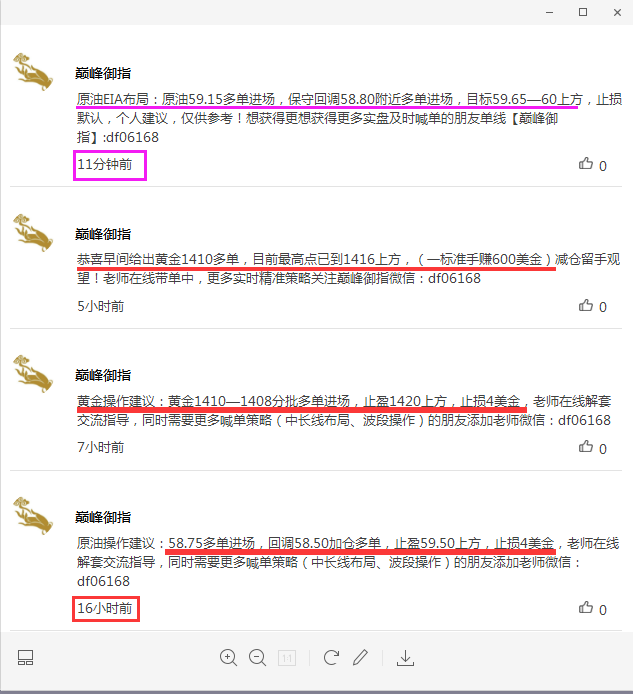Like the post from 5小时前

click(586, 305)
